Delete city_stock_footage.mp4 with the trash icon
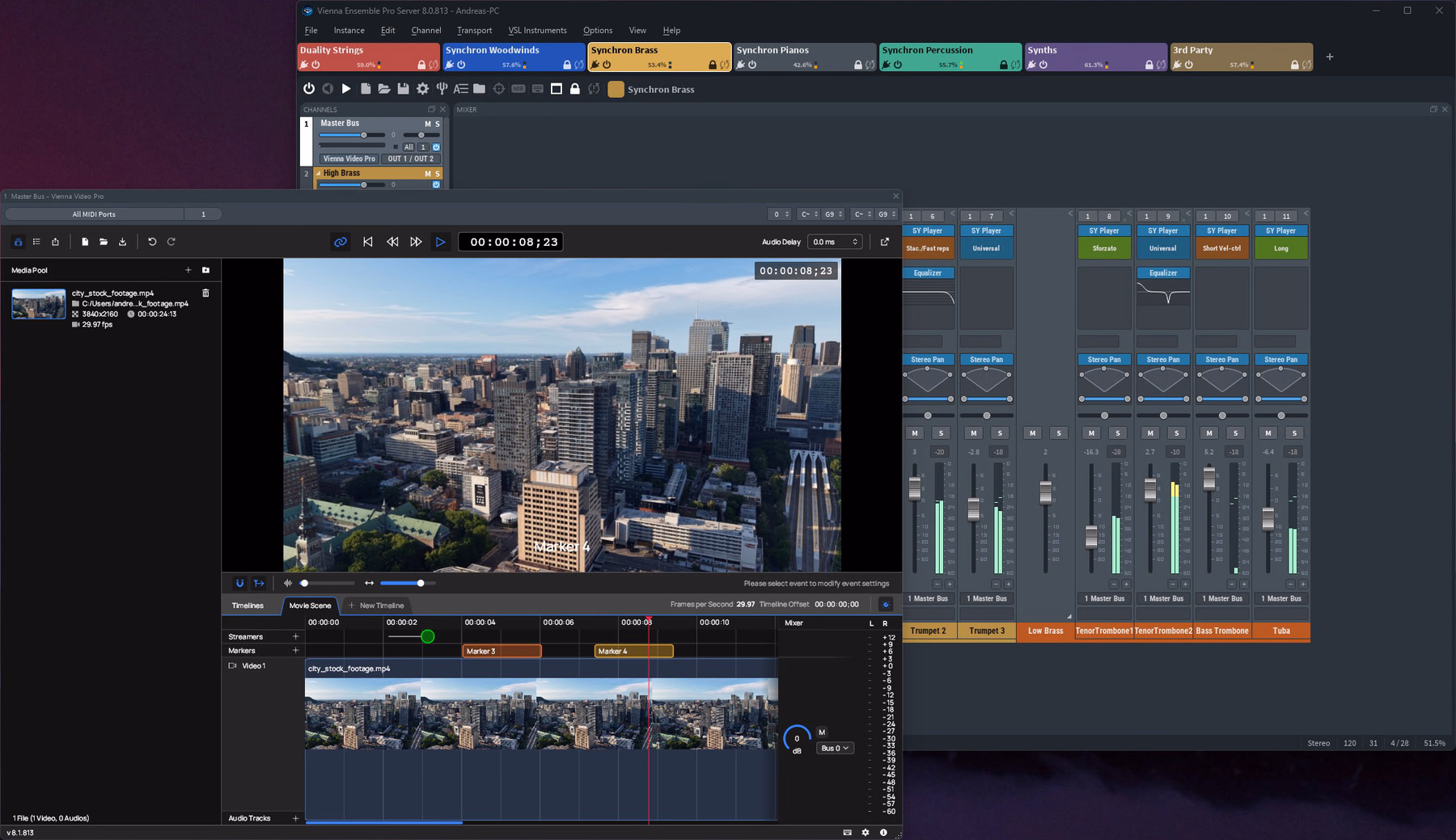Viewport: 1456px width, 840px height. pos(205,293)
